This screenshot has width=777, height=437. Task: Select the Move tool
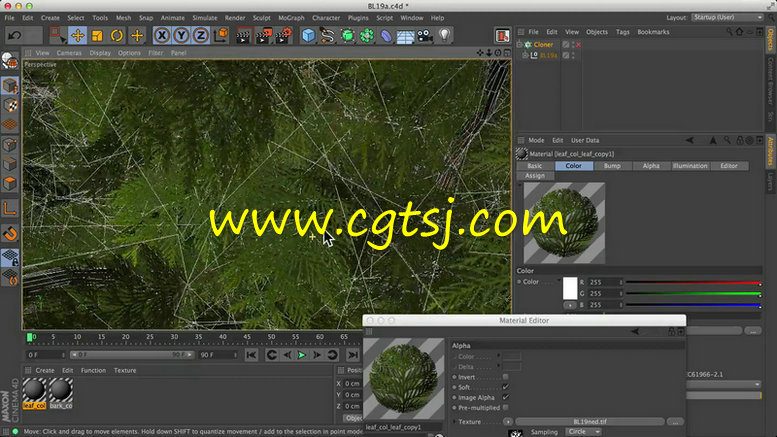pos(77,36)
